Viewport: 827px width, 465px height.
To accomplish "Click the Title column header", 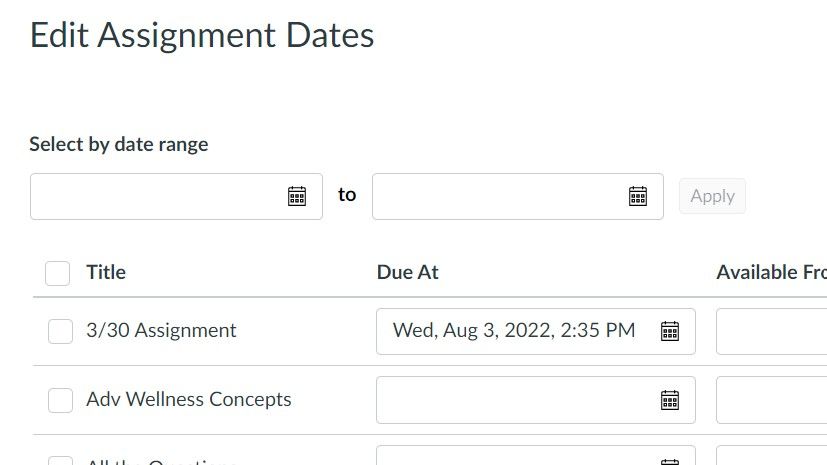I will click(x=106, y=272).
